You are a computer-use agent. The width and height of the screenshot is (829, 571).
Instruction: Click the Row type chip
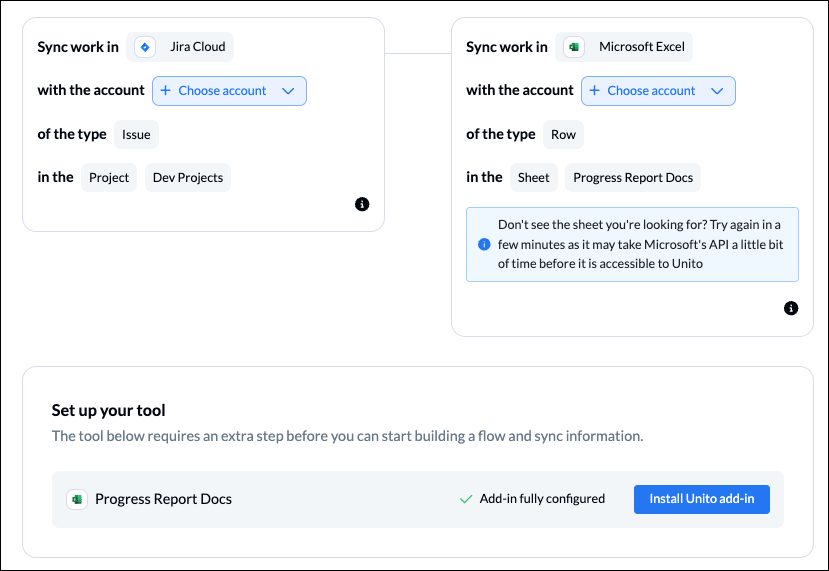[564, 134]
